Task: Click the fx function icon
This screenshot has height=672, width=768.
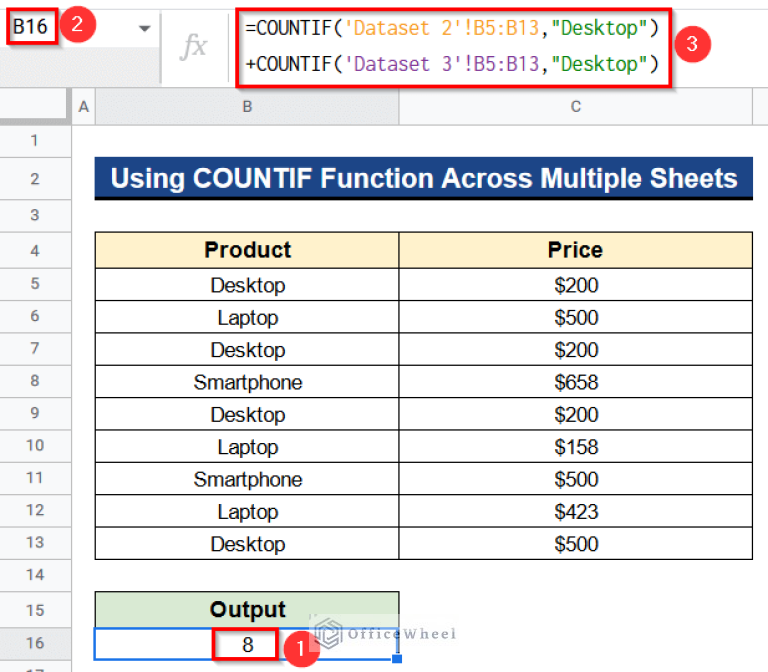Action: pos(193,47)
